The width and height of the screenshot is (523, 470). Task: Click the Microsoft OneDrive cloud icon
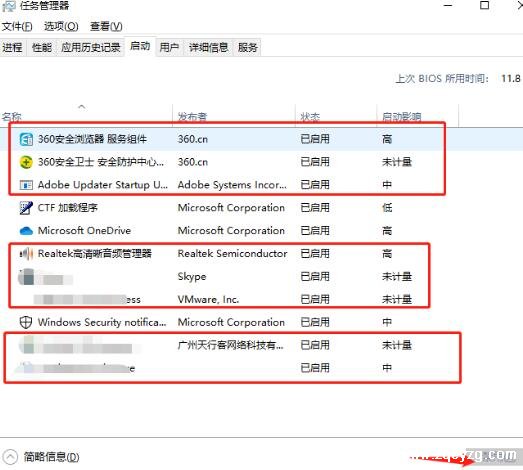[26, 231]
